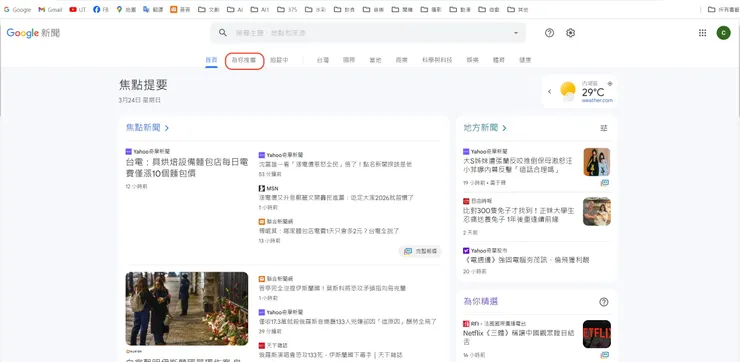
Task: Switch to the 國際 tab
Action: point(349,60)
